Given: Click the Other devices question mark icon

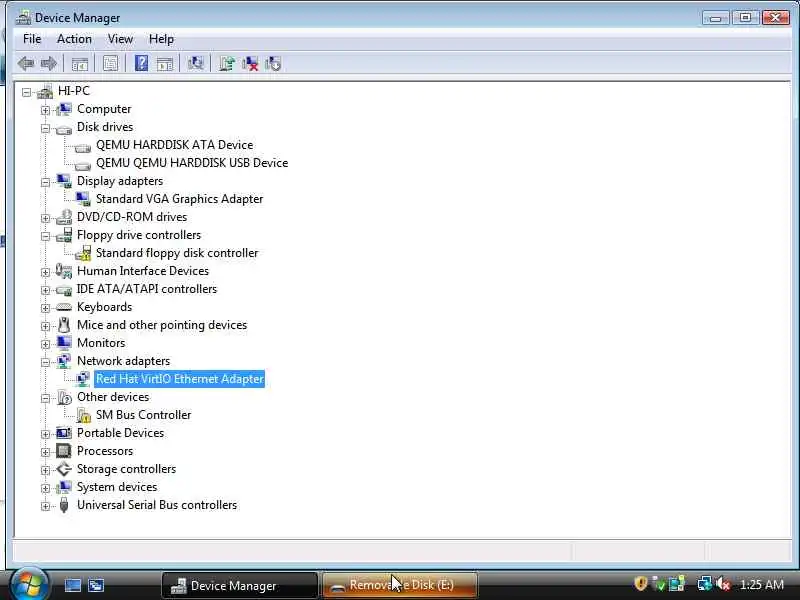Looking at the screenshot, I should point(64,397).
